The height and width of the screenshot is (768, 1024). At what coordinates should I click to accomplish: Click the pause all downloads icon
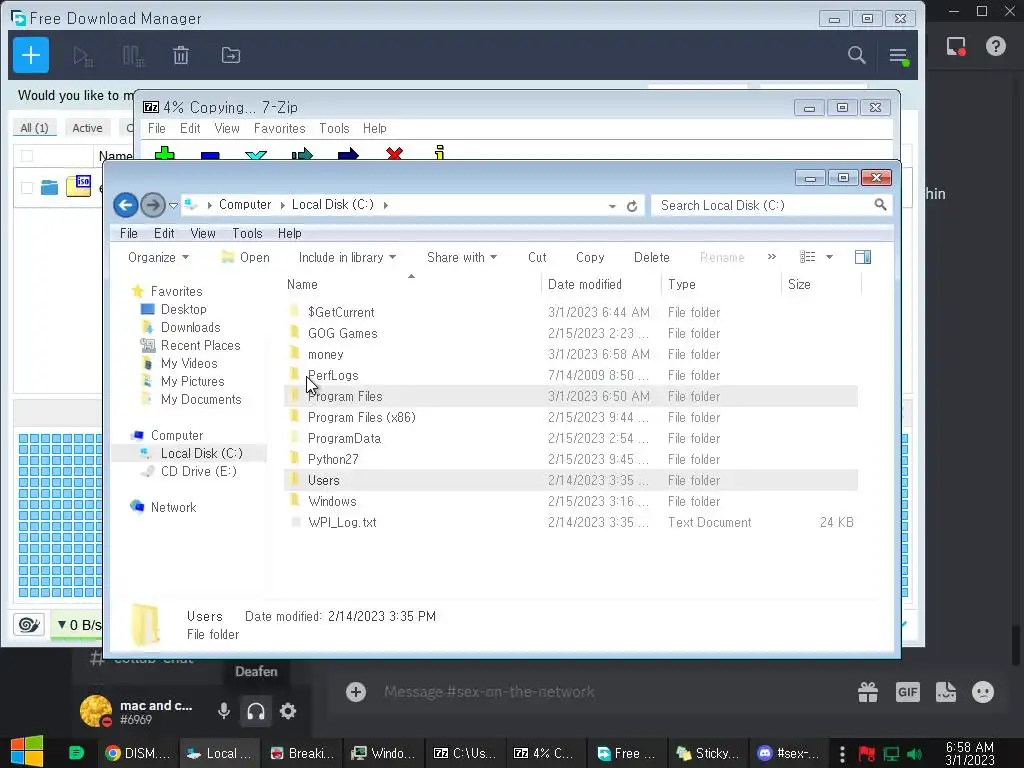(133, 56)
